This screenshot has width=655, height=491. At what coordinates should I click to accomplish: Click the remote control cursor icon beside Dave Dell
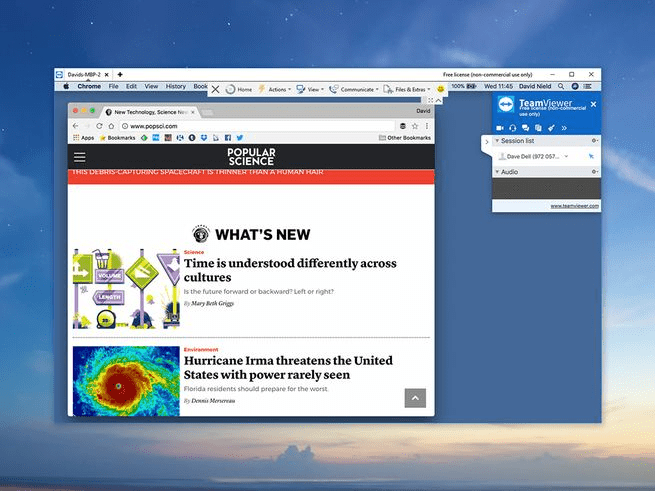click(x=590, y=157)
